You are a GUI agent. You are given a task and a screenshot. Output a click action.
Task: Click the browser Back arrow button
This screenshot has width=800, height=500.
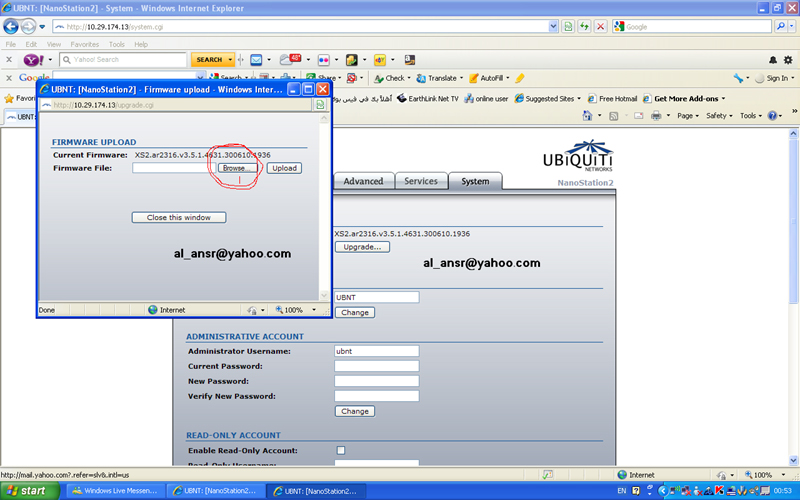click(x=11, y=26)
